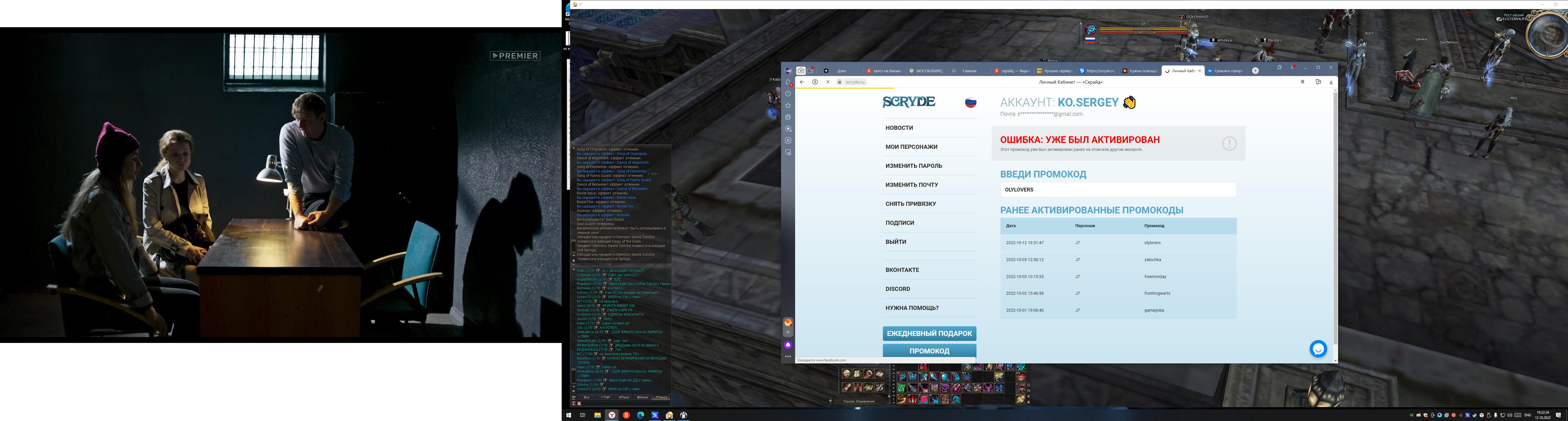The height and width of the screenshot is (421, 1568).
Task: Click the new tab plus button
Action: coord(1255,71)
